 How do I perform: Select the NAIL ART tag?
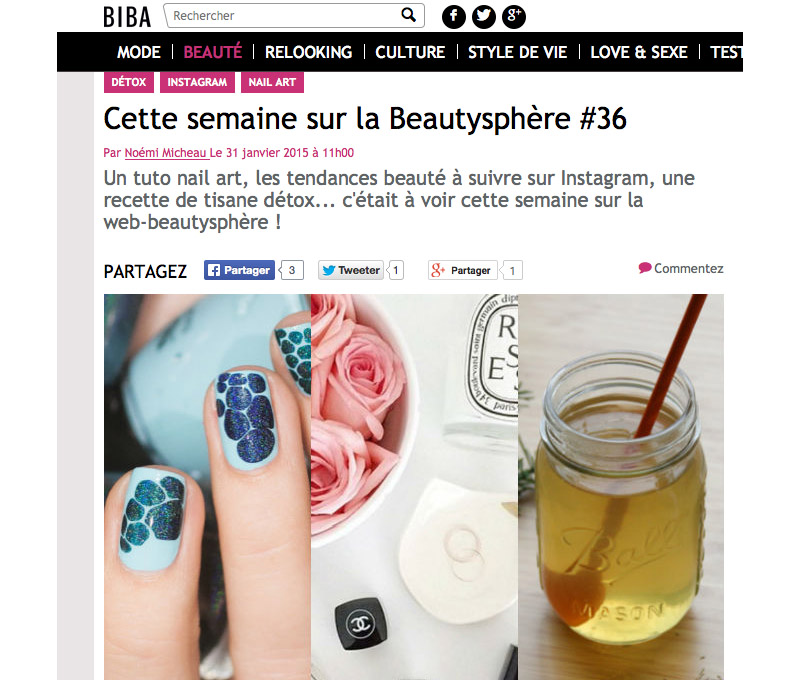(x=272, y=82)
